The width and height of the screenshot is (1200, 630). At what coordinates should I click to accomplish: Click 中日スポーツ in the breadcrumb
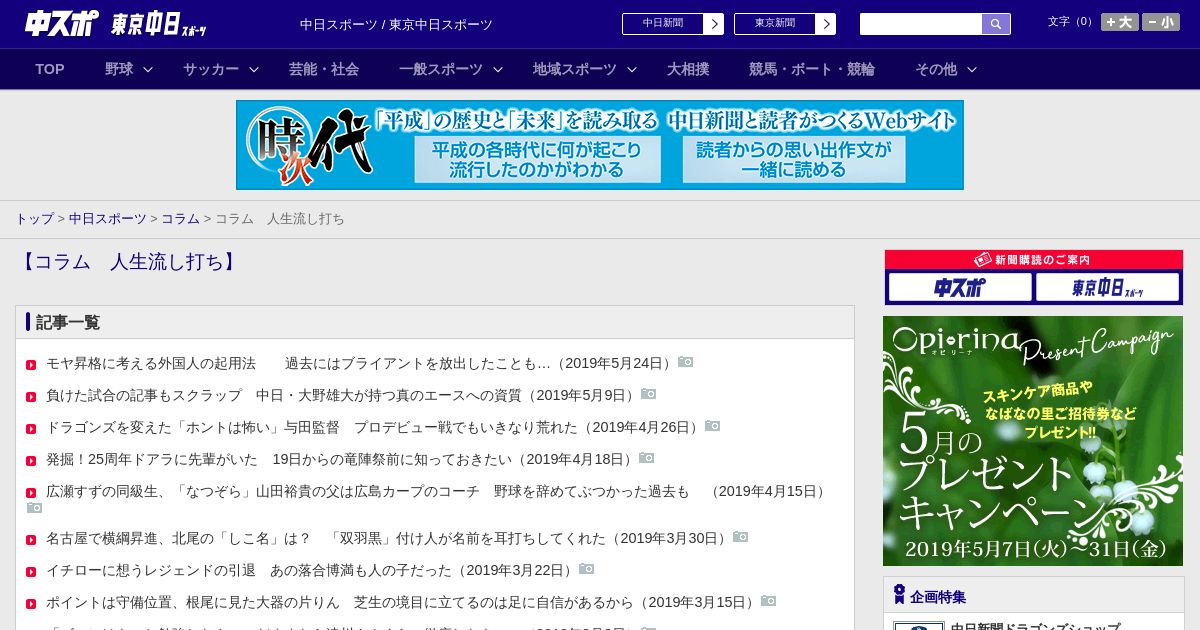pos(108,218)
